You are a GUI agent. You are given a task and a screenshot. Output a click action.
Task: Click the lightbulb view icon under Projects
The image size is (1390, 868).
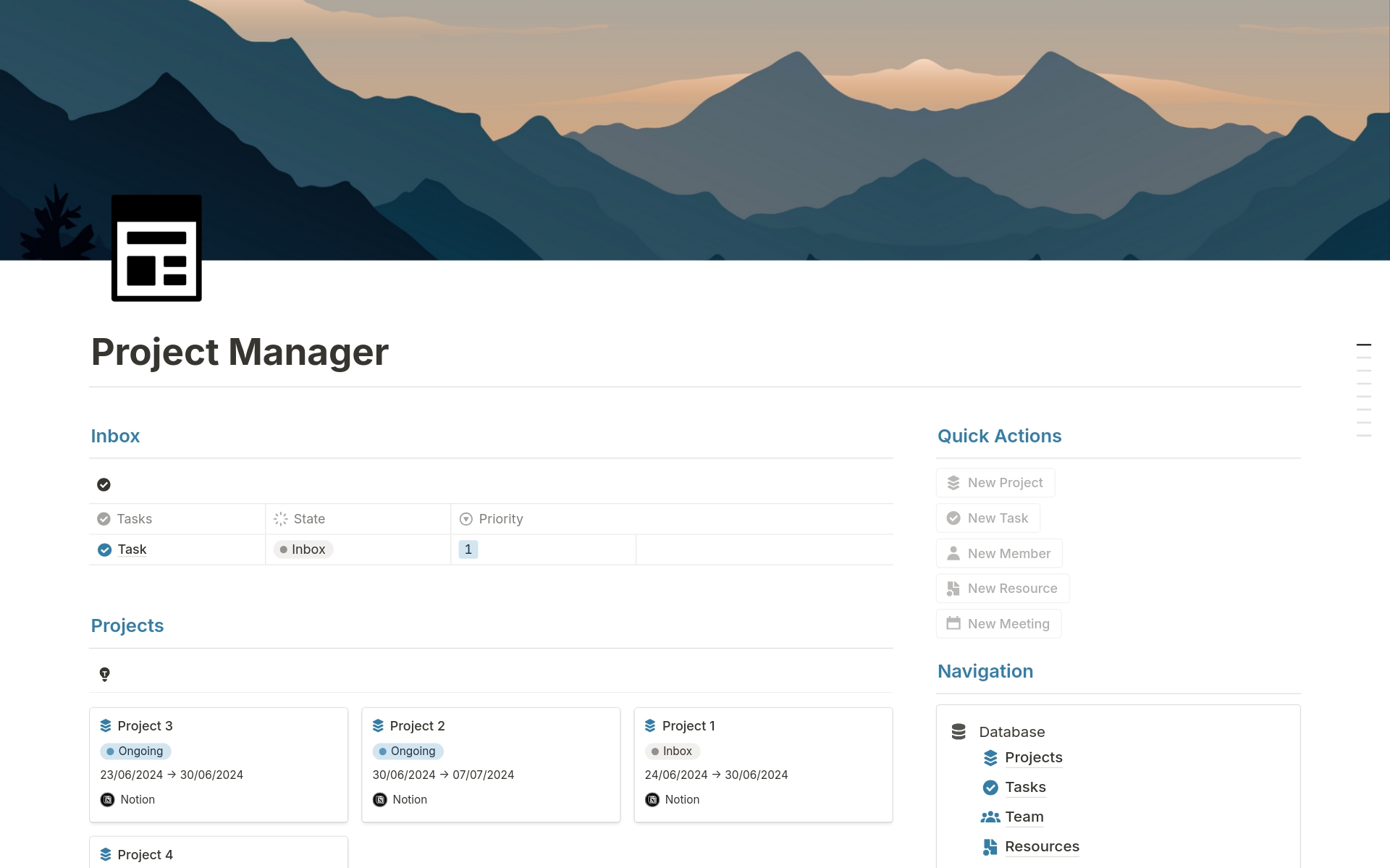click(x=104, y=674)
